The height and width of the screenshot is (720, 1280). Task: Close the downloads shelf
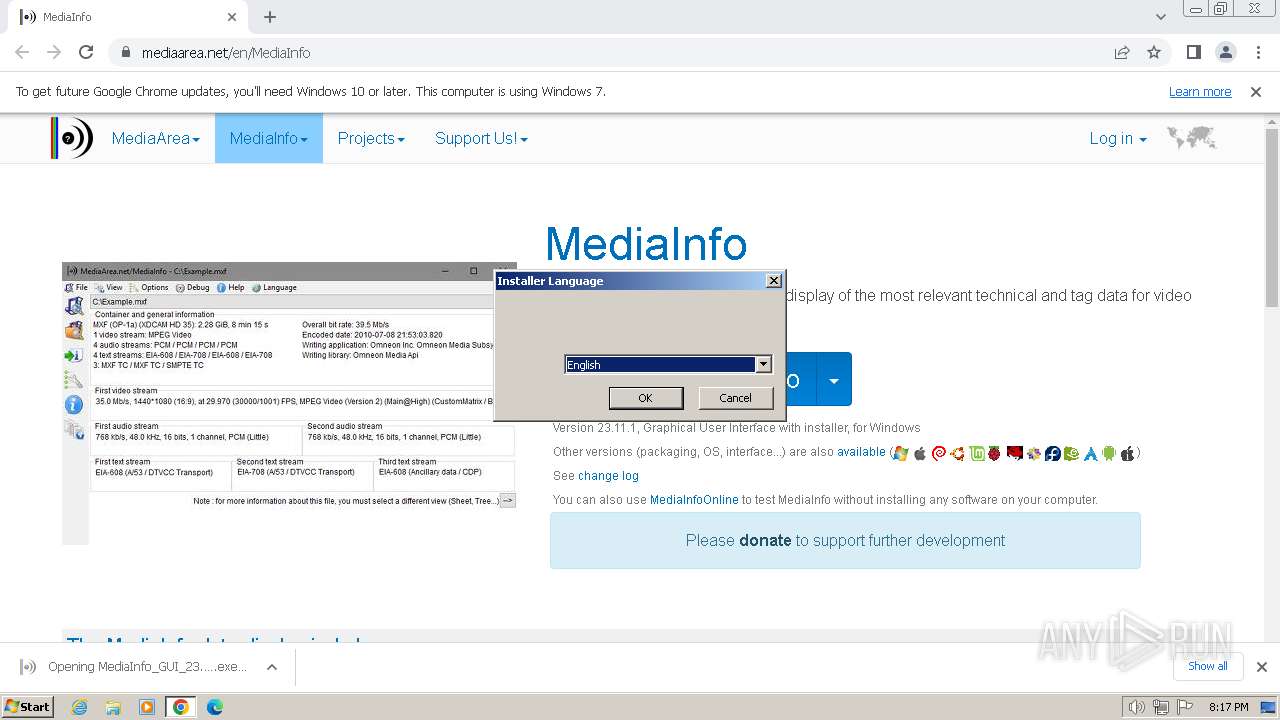click(1262, 667)
